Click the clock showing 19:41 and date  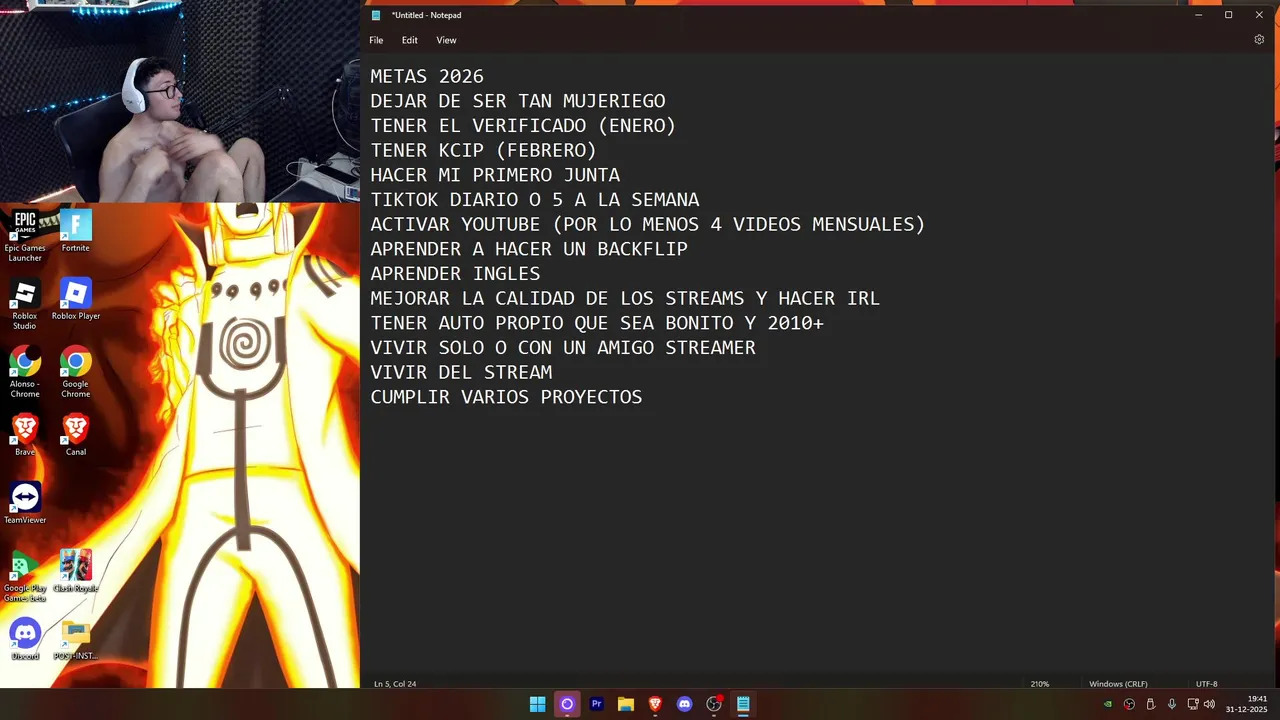[1247, 704]
